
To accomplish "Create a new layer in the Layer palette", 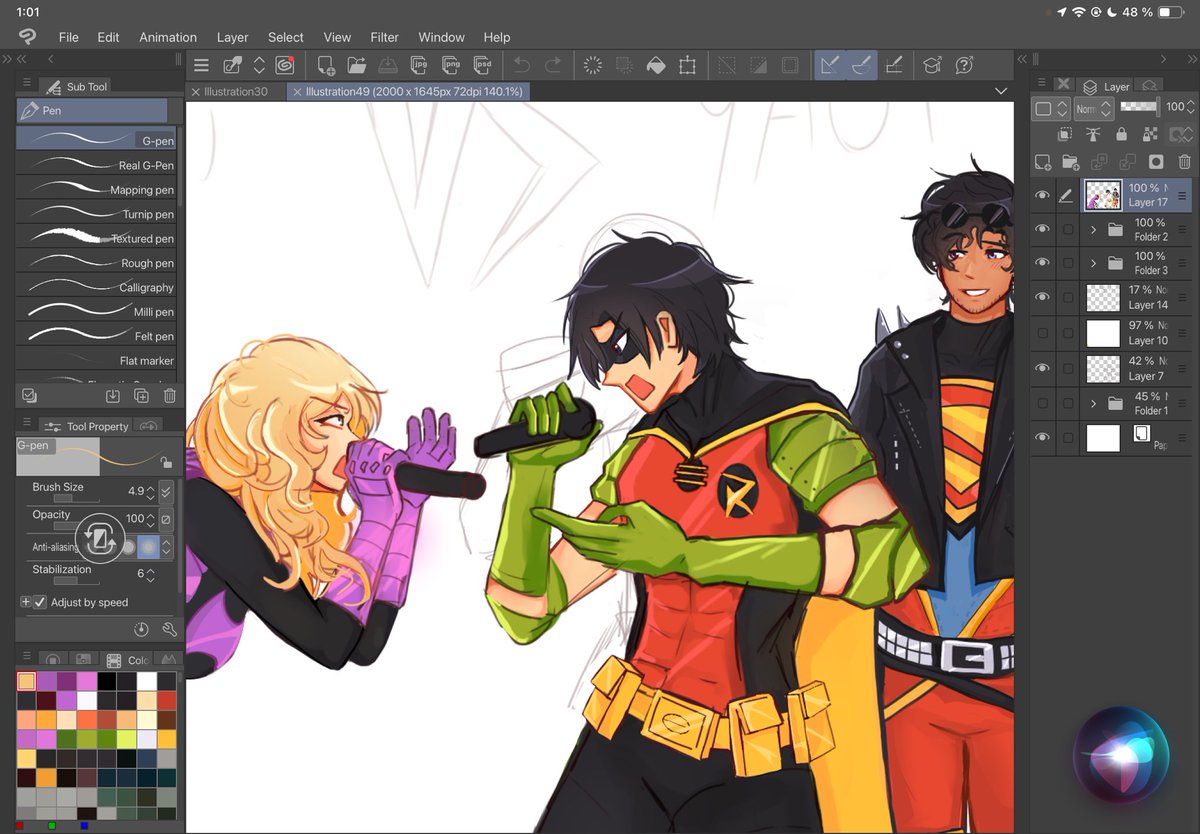I will pos(1043,161).
